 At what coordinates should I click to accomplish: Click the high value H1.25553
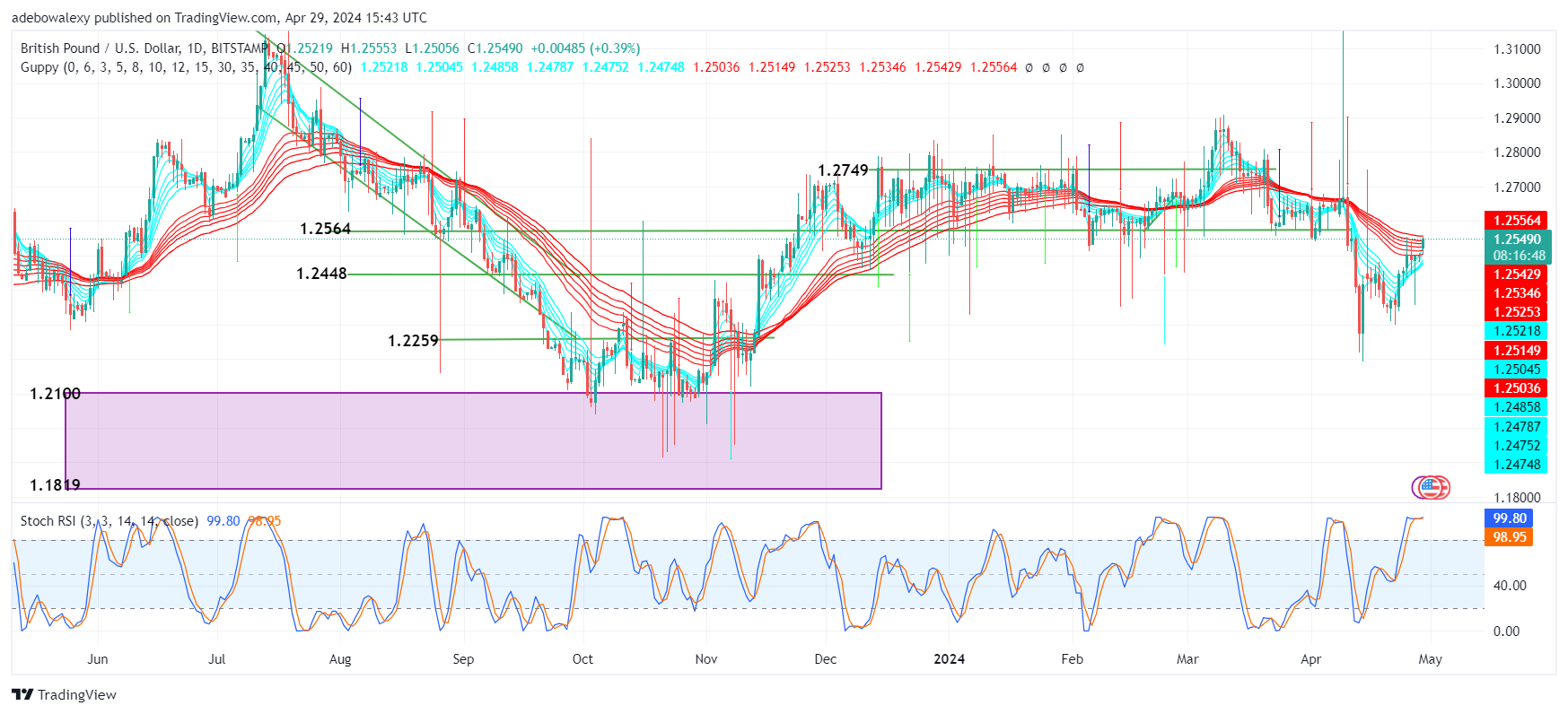click(369, 48)
